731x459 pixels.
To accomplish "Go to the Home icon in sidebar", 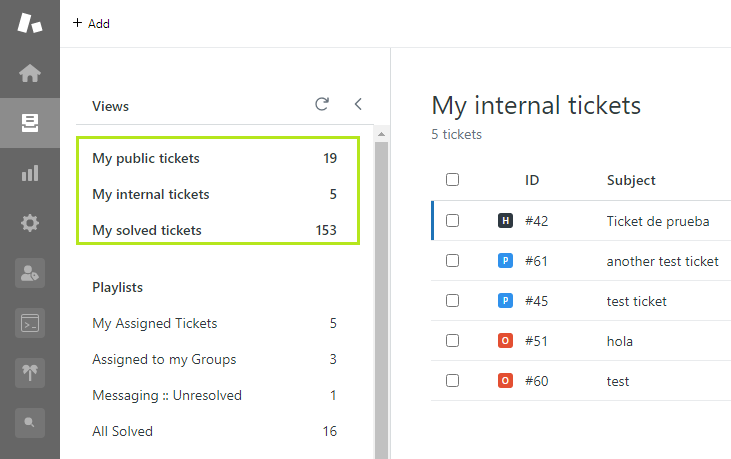I will pos(30,73).
